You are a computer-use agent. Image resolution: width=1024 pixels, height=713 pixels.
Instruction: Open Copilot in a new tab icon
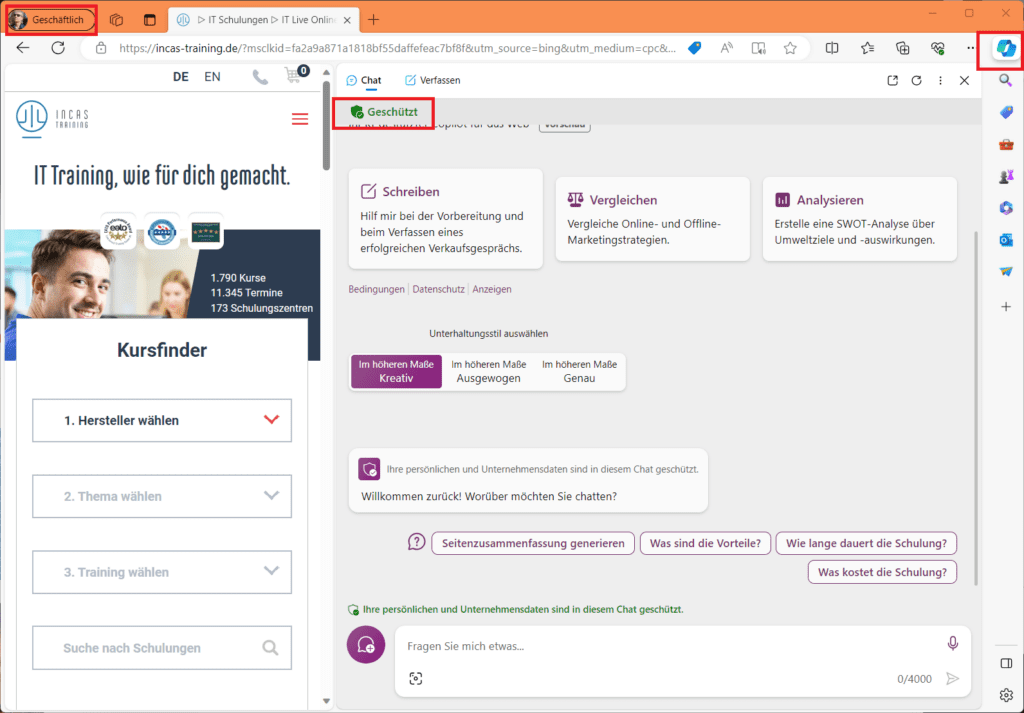tap(893, 80)
